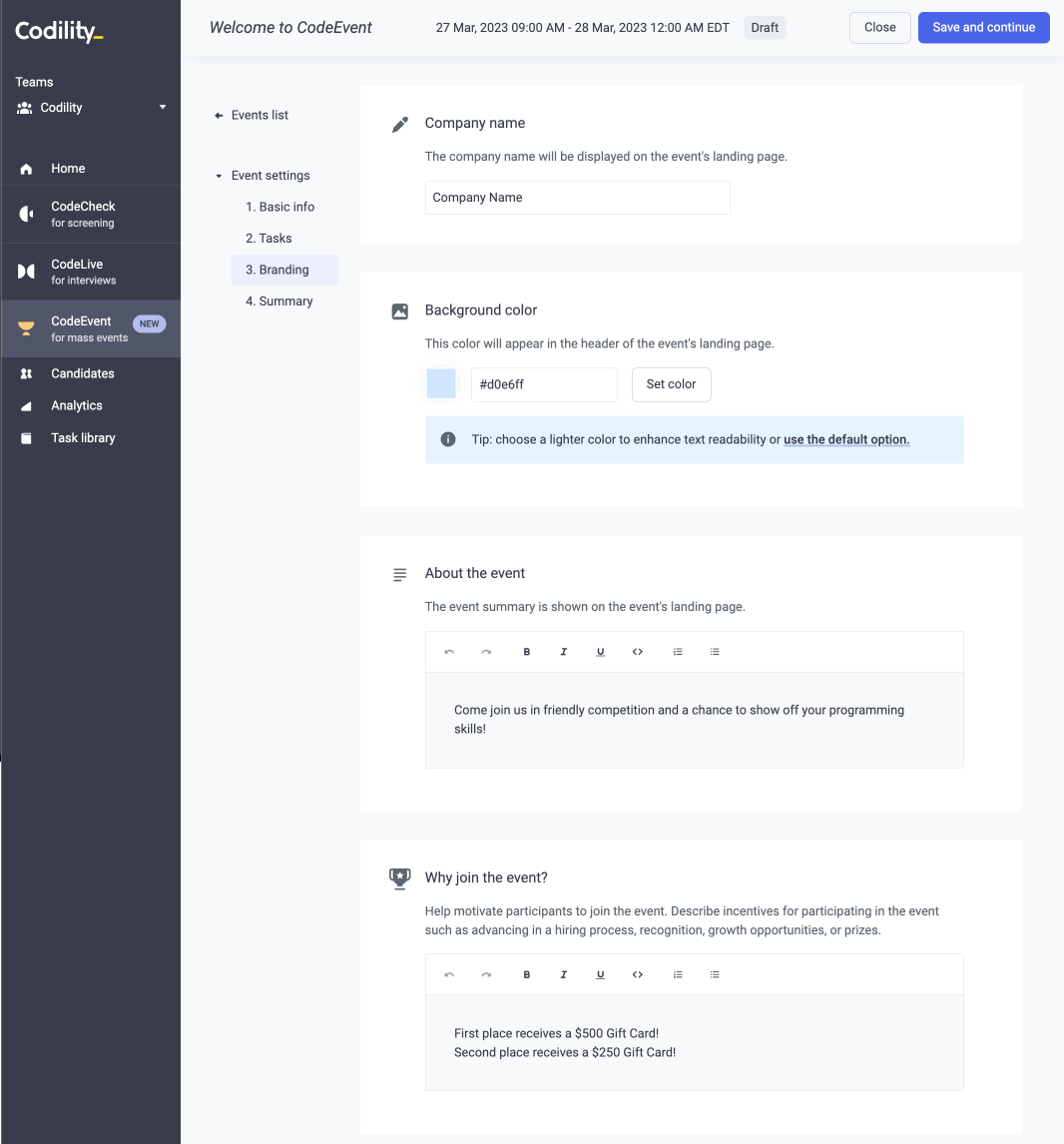Open step 1. Basic info
This screenshot has width=1064, height=1144.
[x=280, y=208]
